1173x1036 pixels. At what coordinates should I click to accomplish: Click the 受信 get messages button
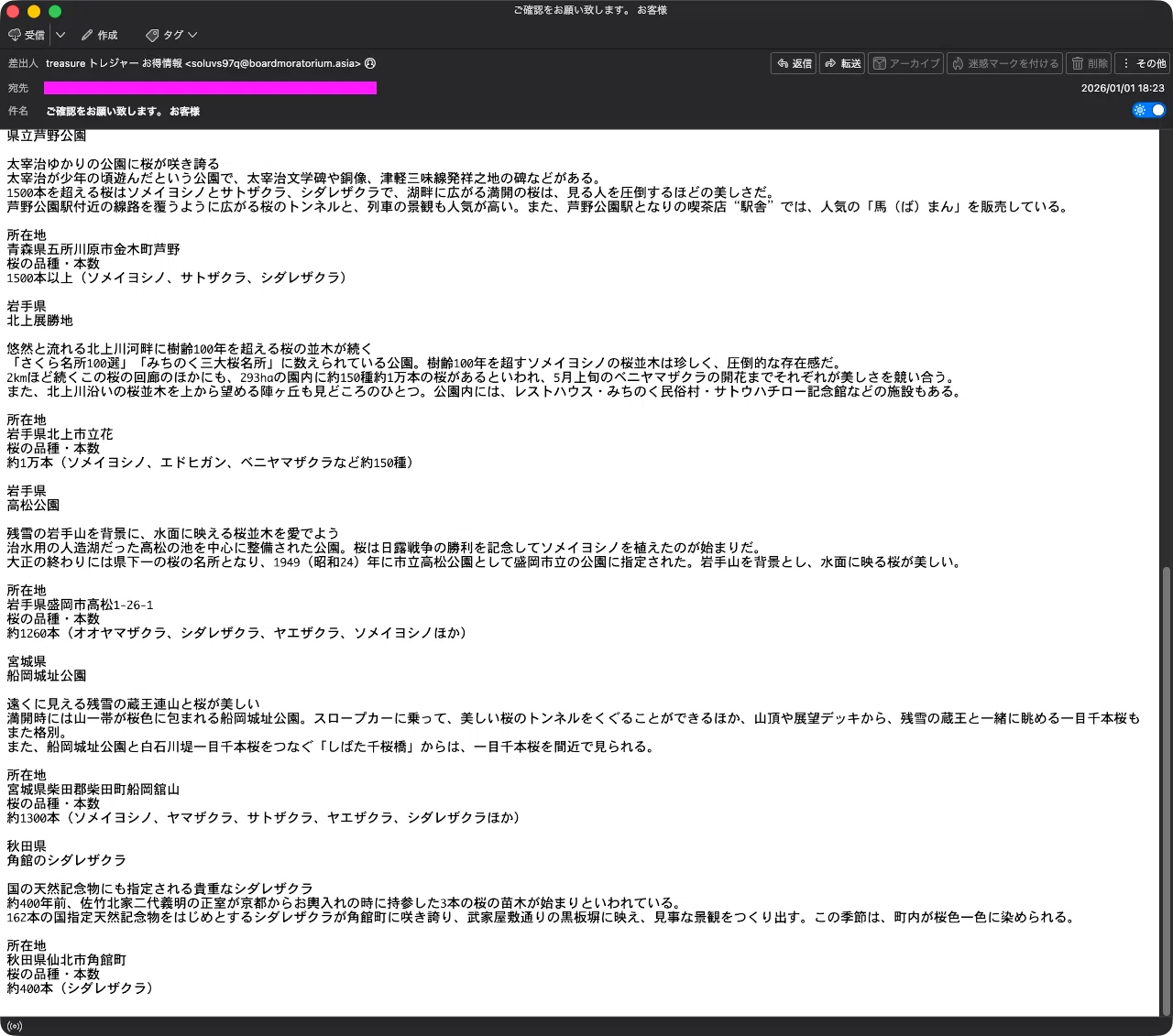click(x=27, y=35)
